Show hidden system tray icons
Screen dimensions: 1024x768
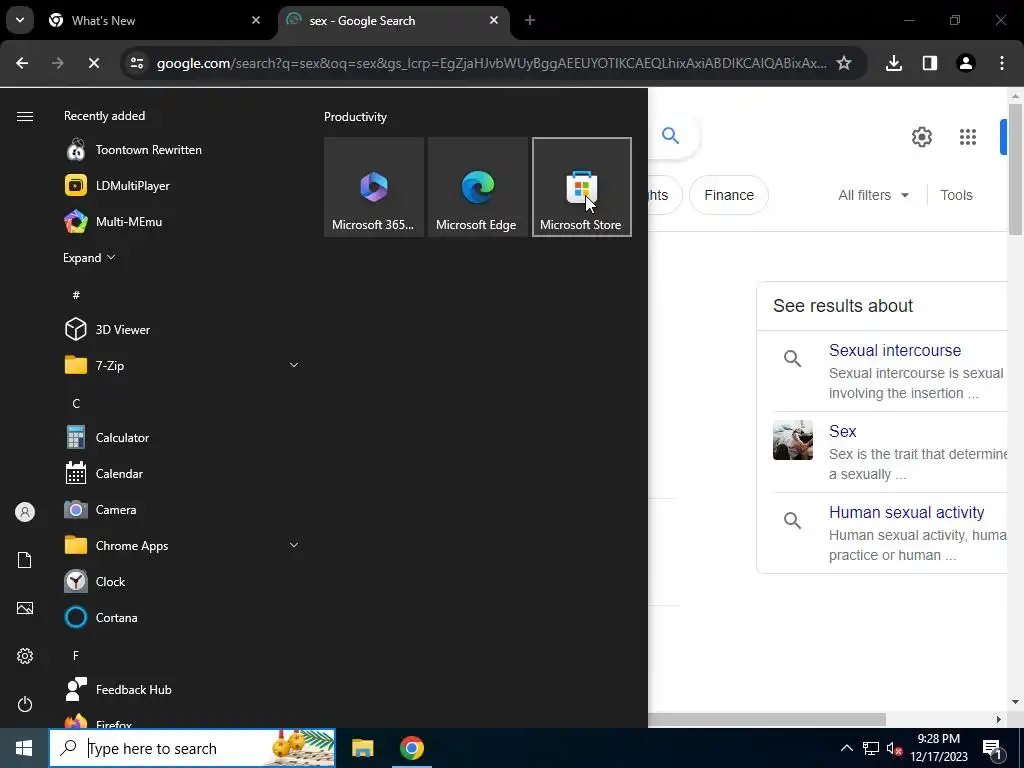[846, 748]
